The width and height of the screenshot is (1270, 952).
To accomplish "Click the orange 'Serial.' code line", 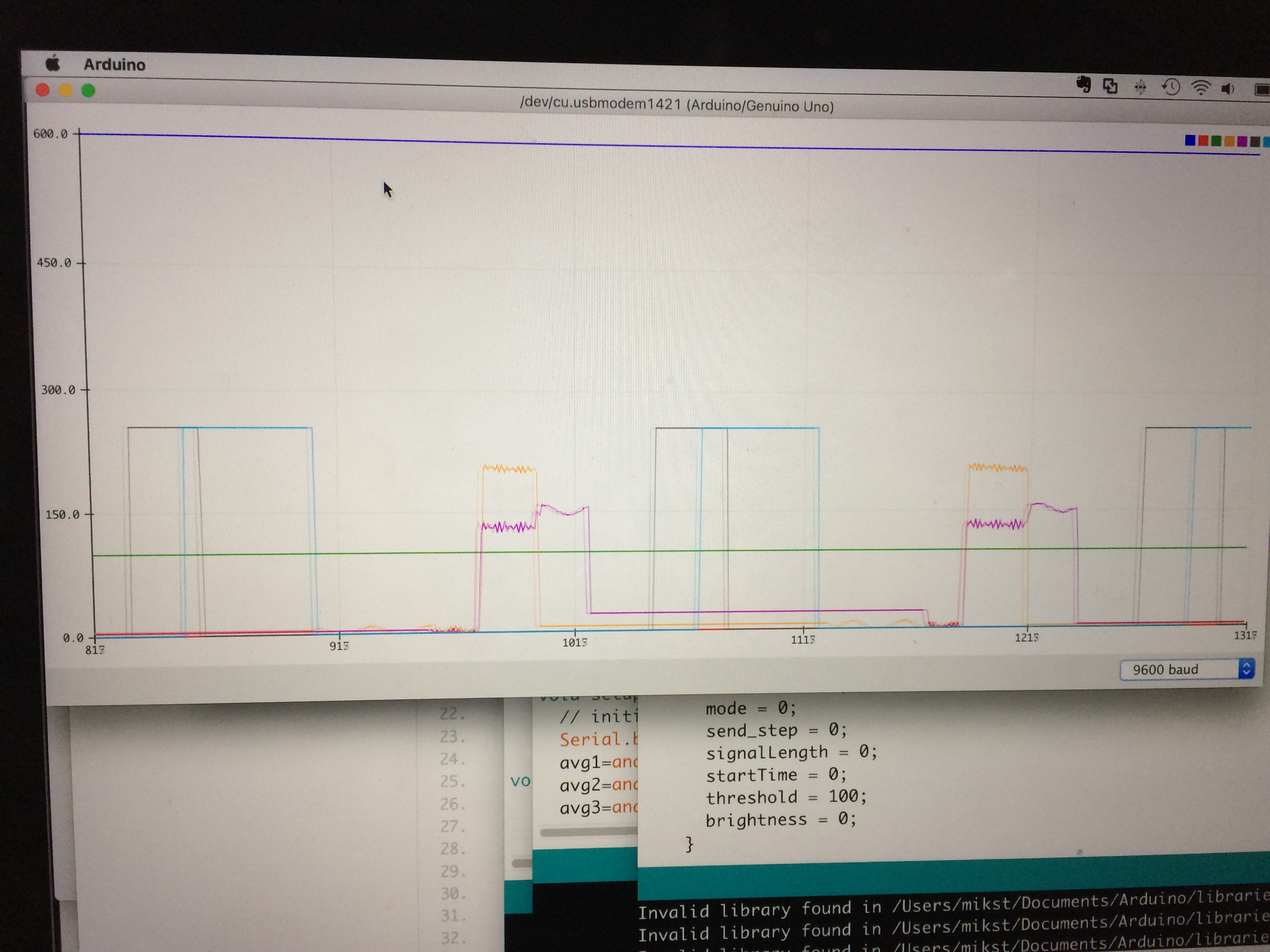I will 599,739.
